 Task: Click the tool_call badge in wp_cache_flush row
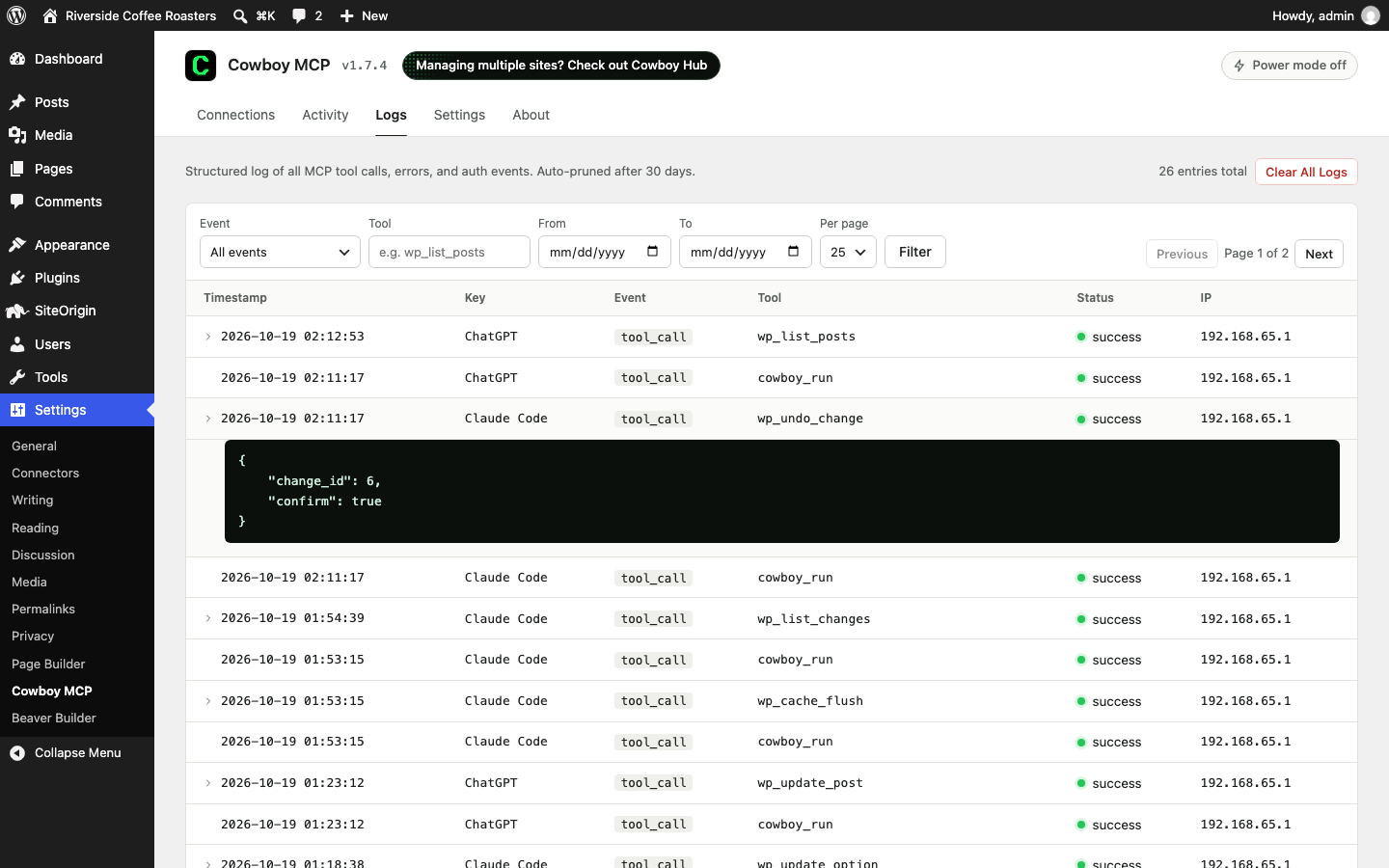[x=654, y=701]
